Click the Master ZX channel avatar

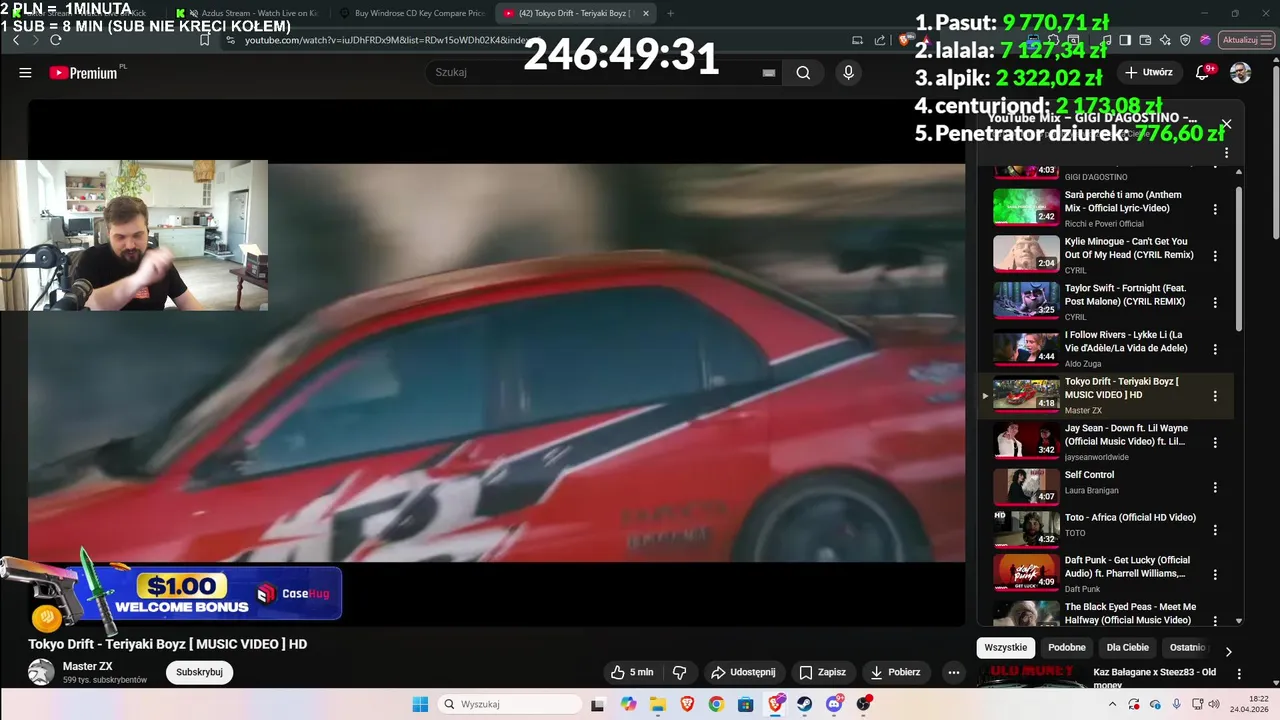pyautogui.click(x=41, y=672)
